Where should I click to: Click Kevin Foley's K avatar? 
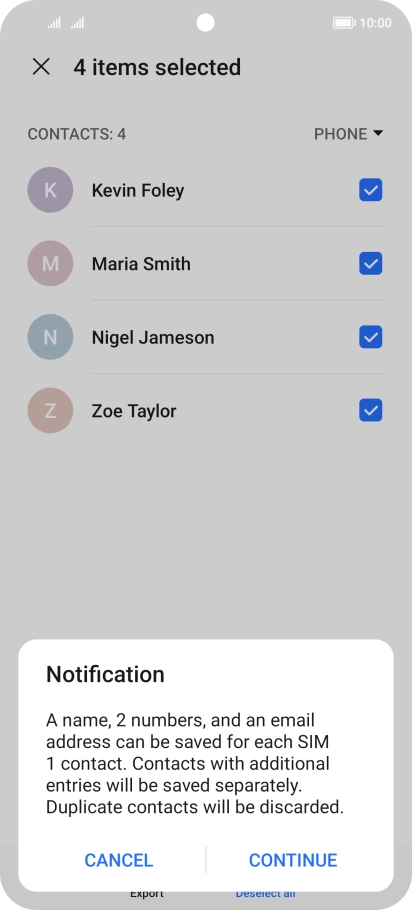point(50,190)
